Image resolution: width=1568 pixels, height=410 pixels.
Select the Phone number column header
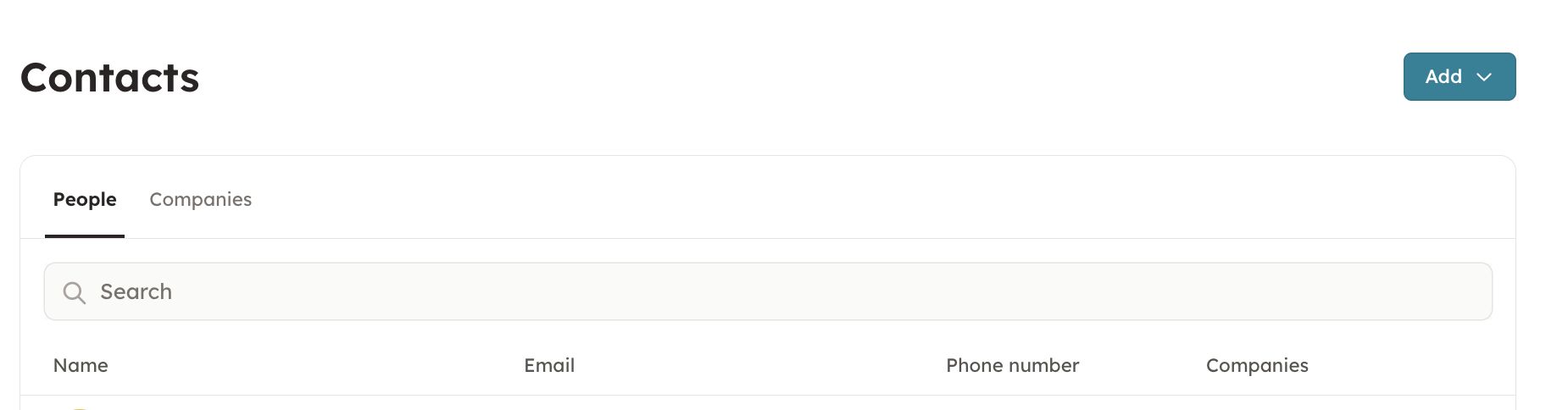click(1012, 366)
